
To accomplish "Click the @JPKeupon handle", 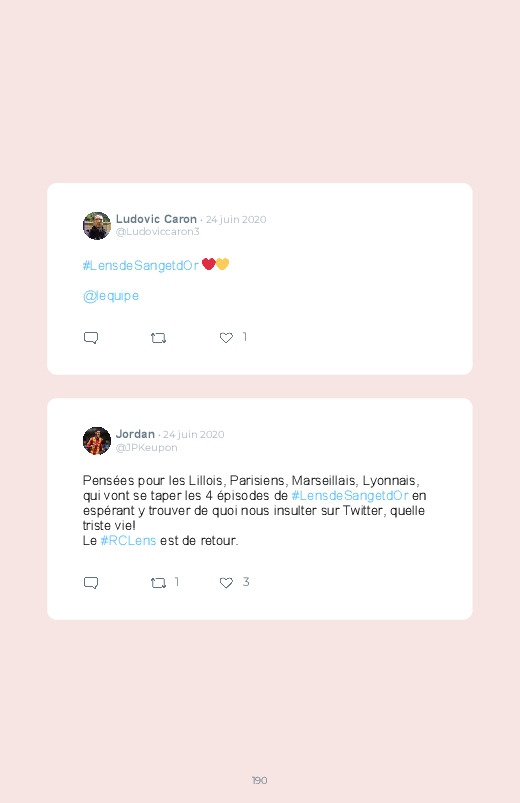I will point(147,448).
